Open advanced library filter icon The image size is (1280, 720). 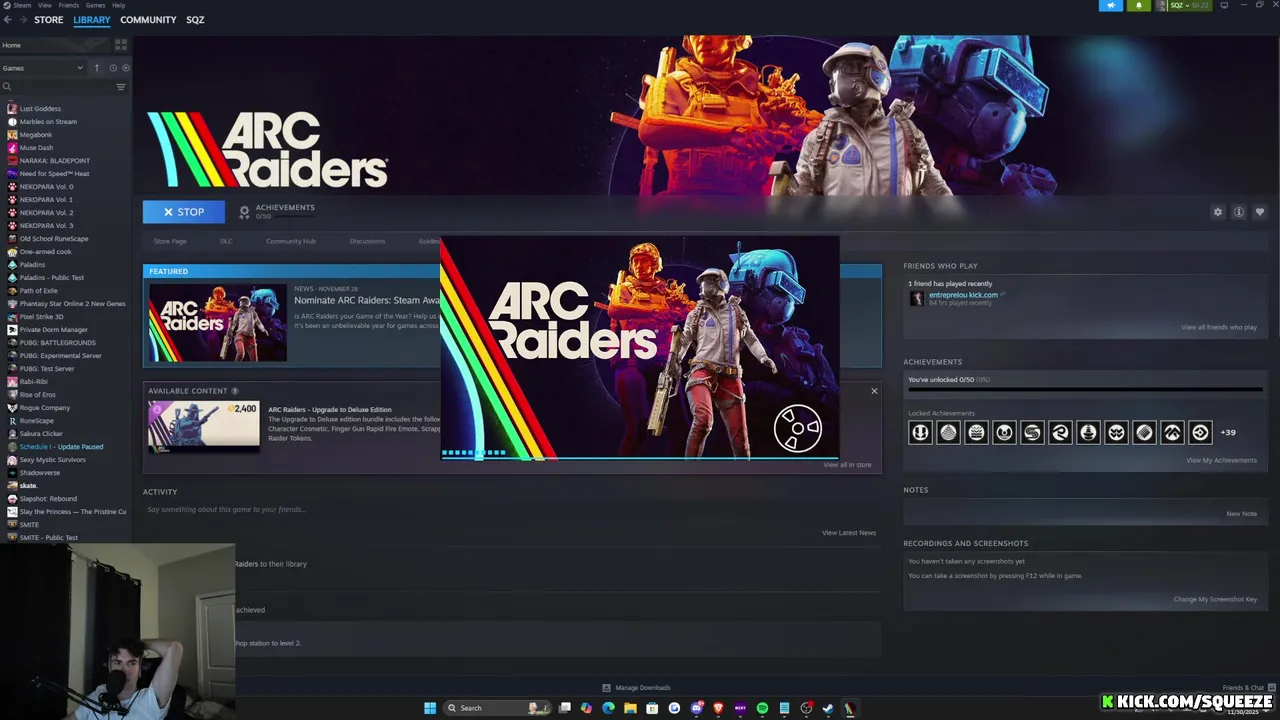pos(121,87)
